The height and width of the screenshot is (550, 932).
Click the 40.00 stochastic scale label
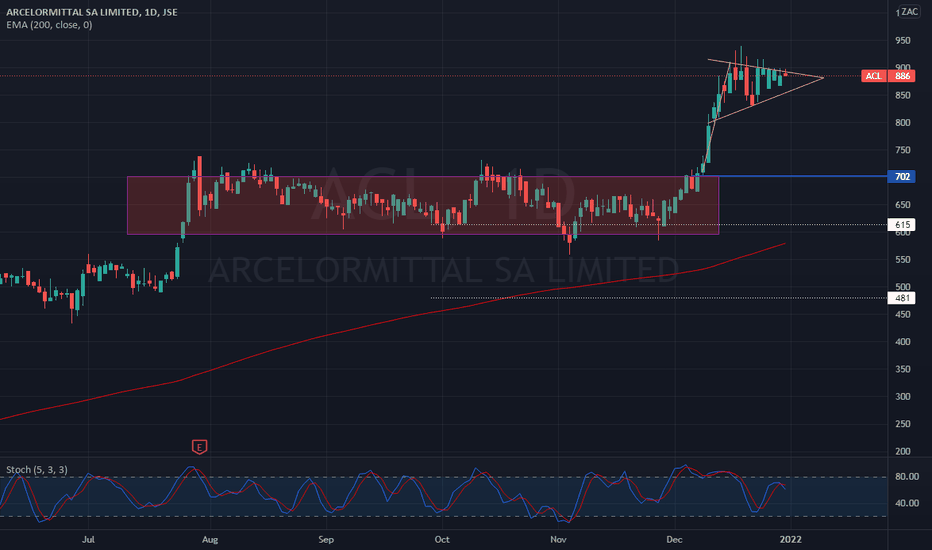point(907,503)
